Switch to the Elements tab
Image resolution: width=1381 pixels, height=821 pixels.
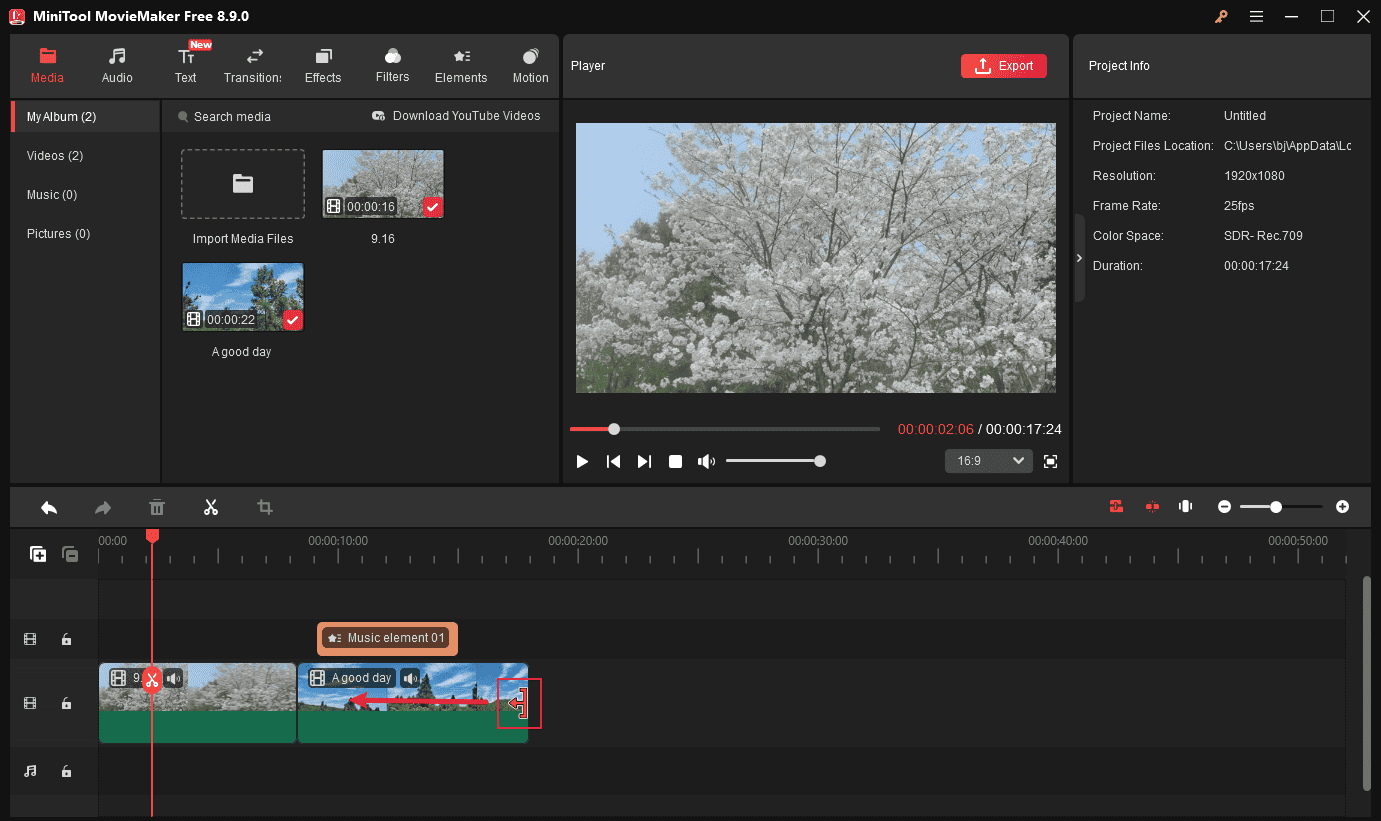click(x=461, y=66)
